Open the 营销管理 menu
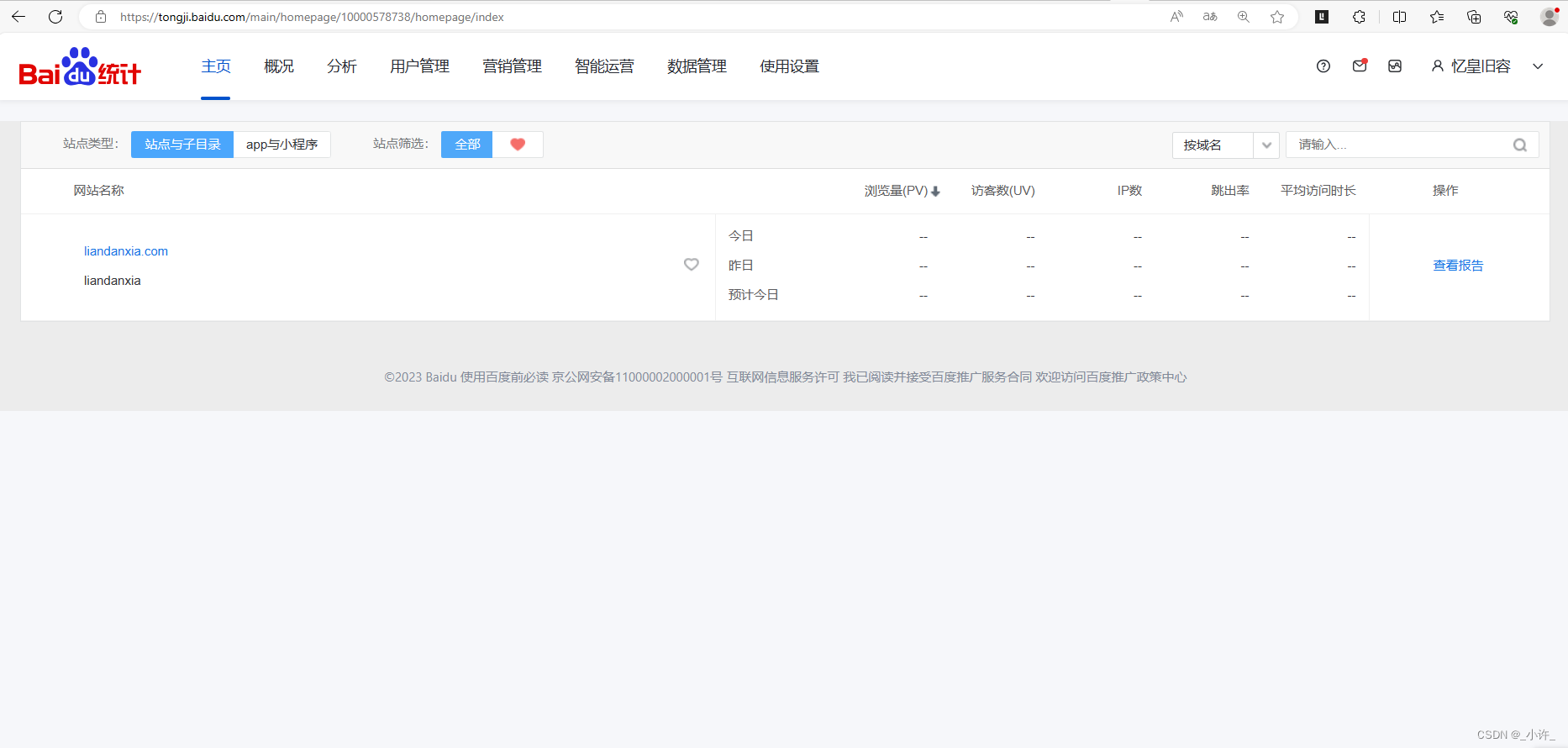 [513, 66]
